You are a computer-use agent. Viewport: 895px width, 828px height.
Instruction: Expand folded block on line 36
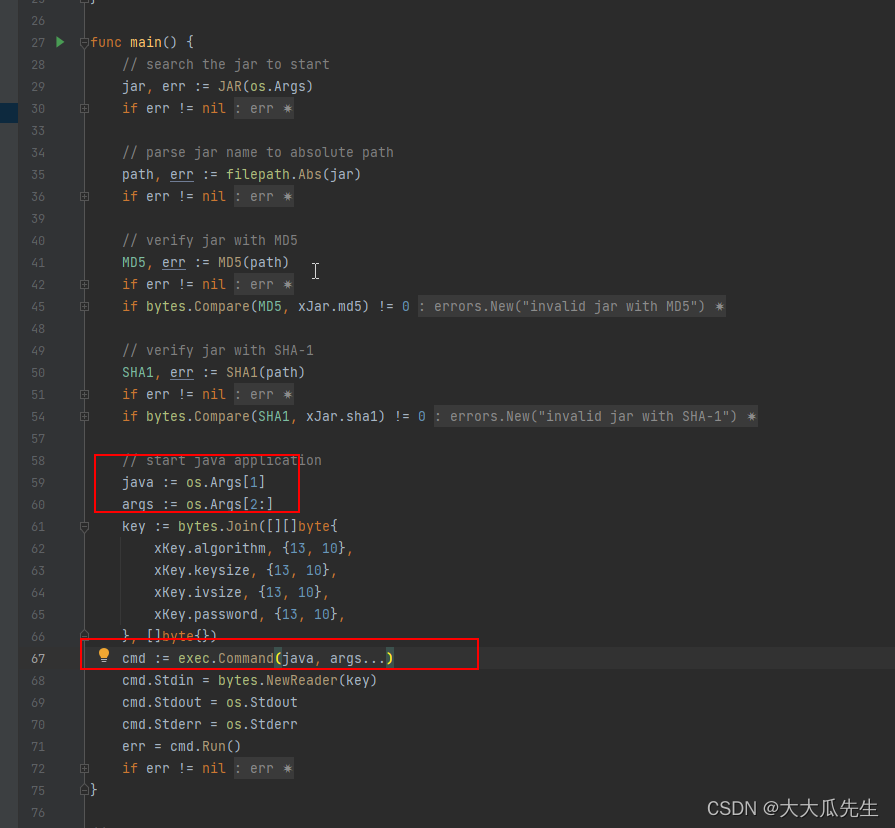[x=84, y=196]
